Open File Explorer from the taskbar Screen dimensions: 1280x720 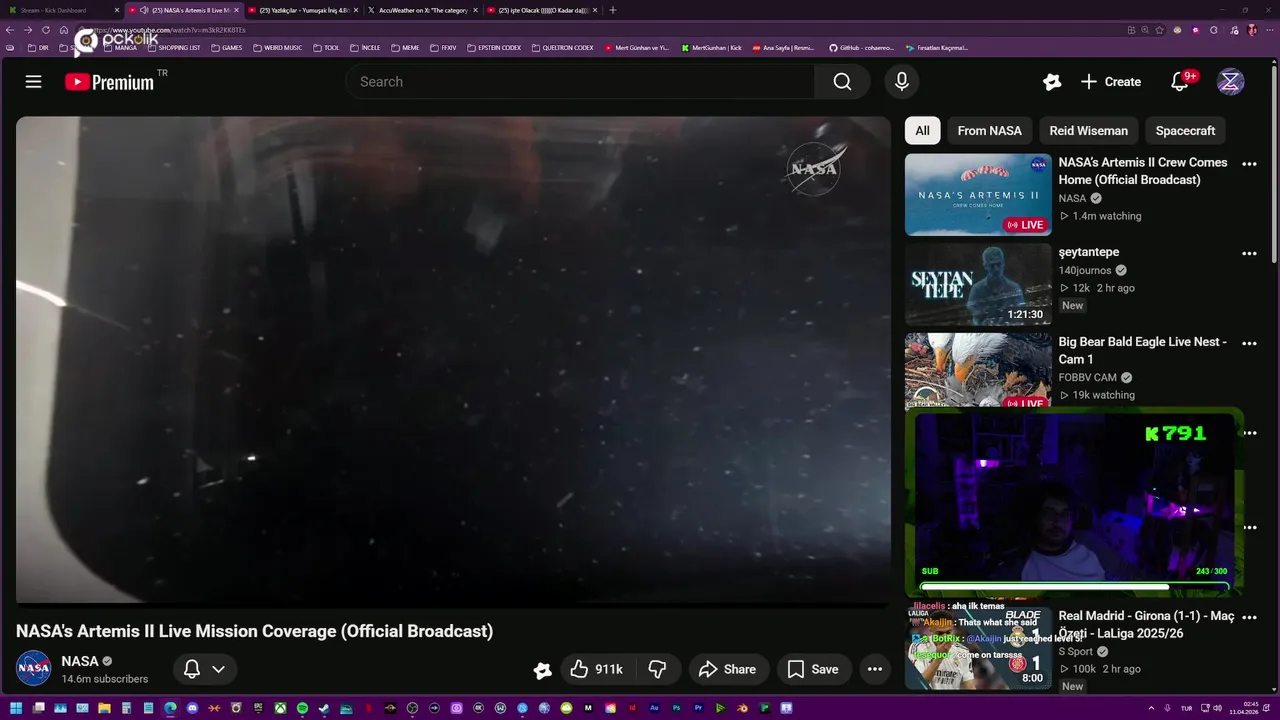[x=104, y=708]
